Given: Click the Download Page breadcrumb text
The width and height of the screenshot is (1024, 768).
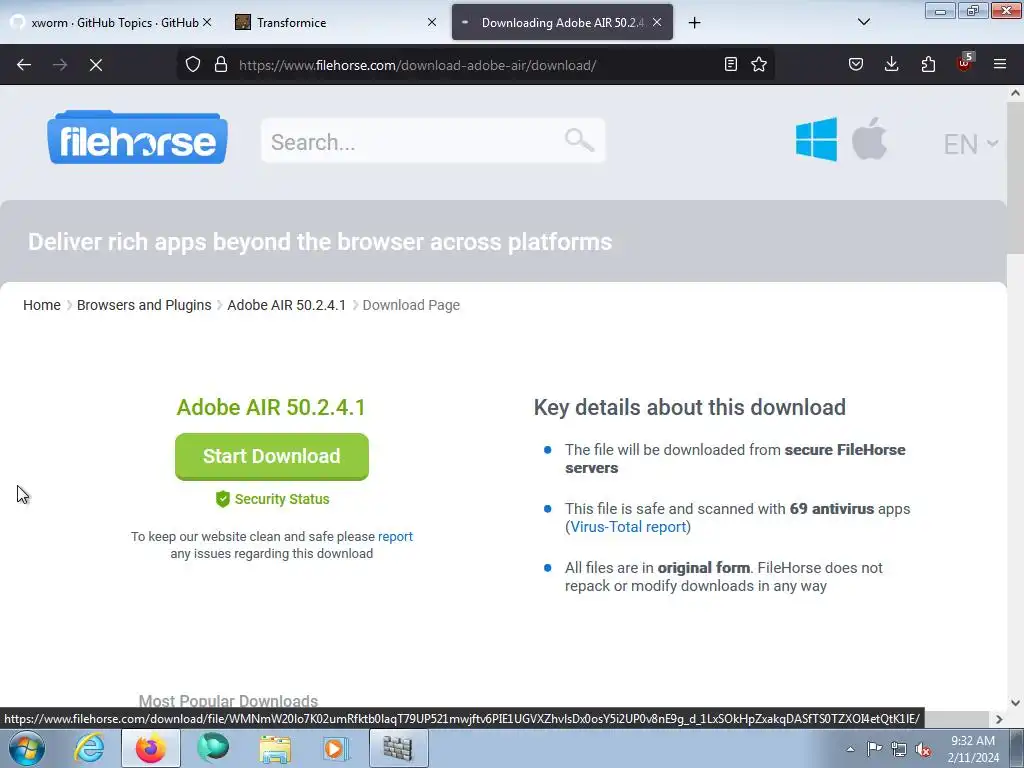Looking at the screenshot, I should (x=411, y=305).
